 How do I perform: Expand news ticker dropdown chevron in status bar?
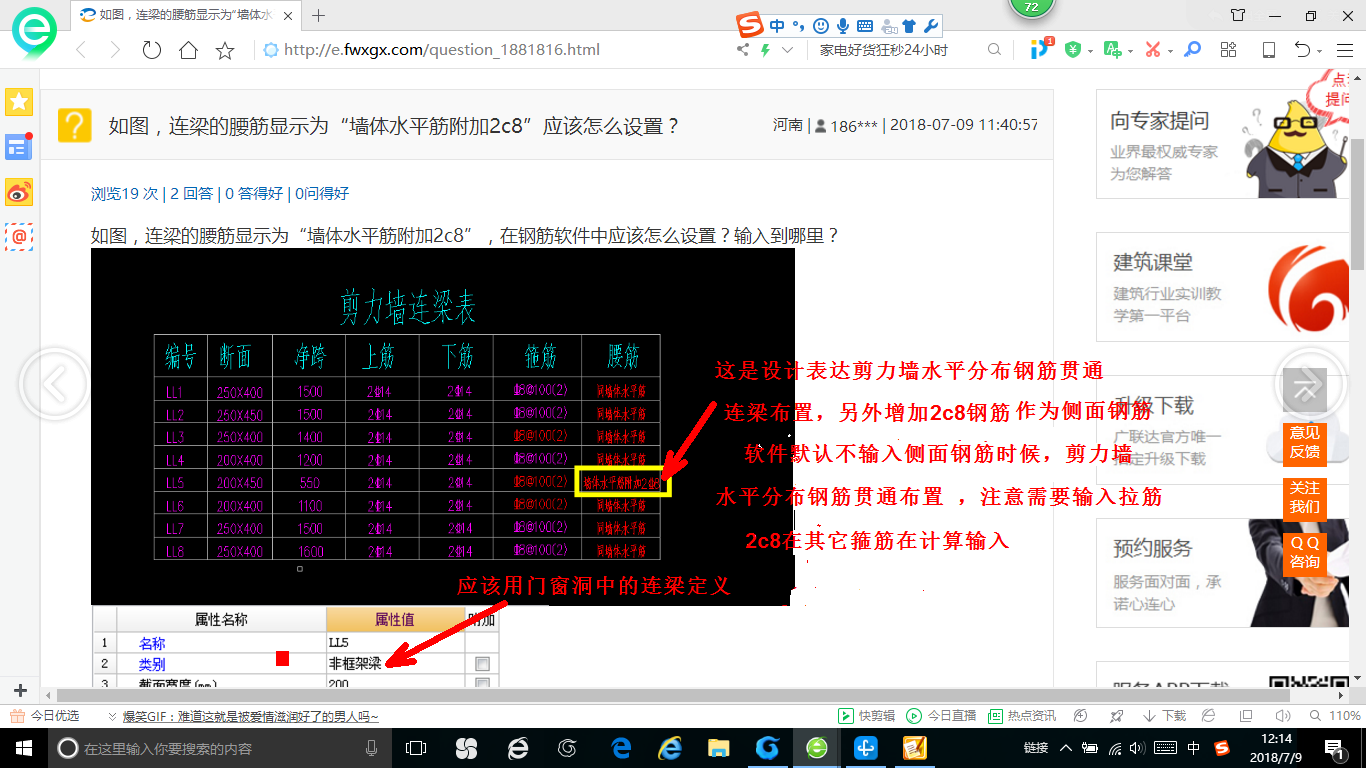pyautogui.click(x=113, y=716)
